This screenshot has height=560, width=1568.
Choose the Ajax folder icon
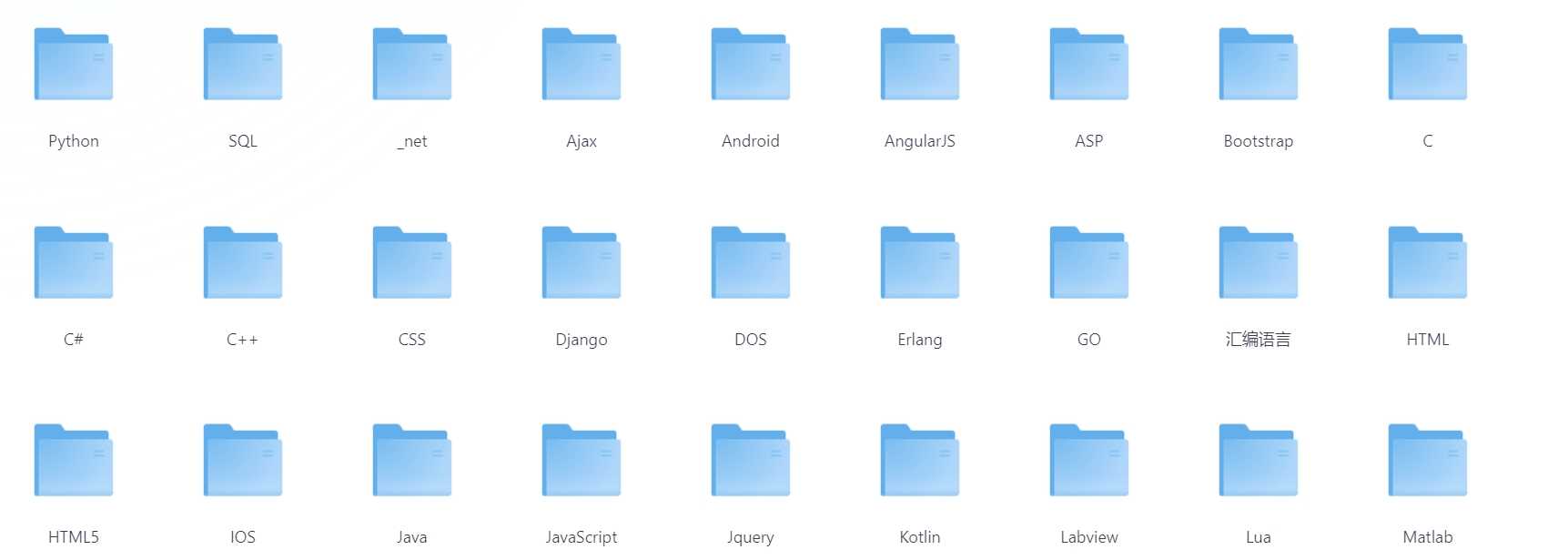582,64
